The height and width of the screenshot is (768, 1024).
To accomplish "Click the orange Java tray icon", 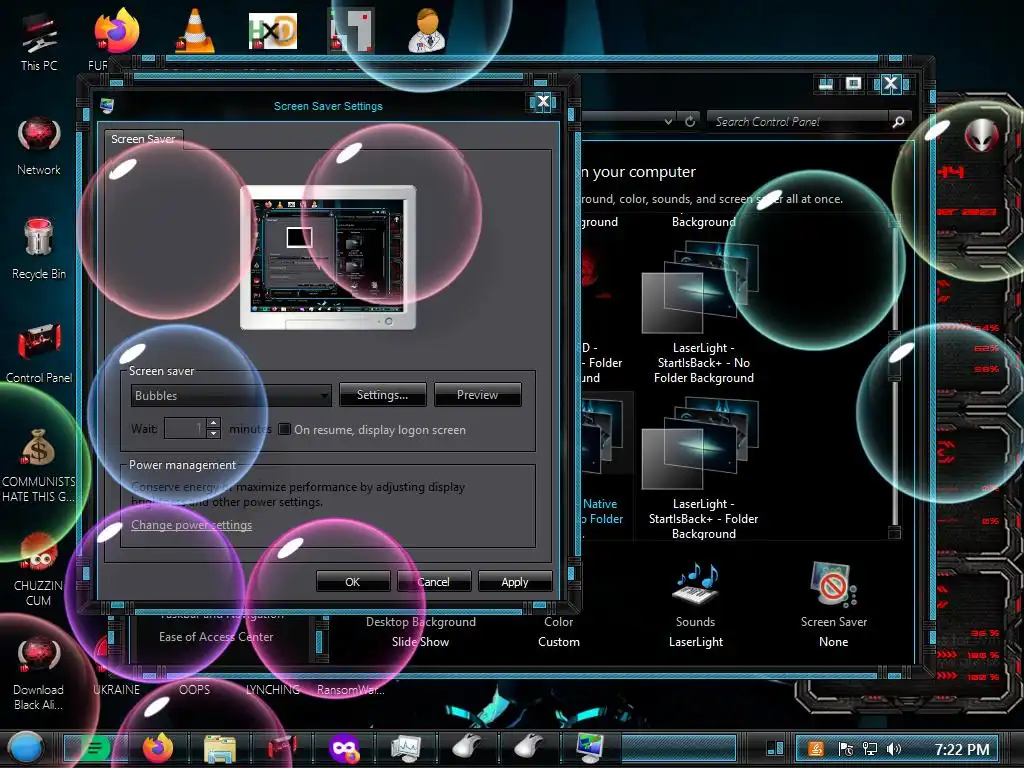I will click(816, 749).
